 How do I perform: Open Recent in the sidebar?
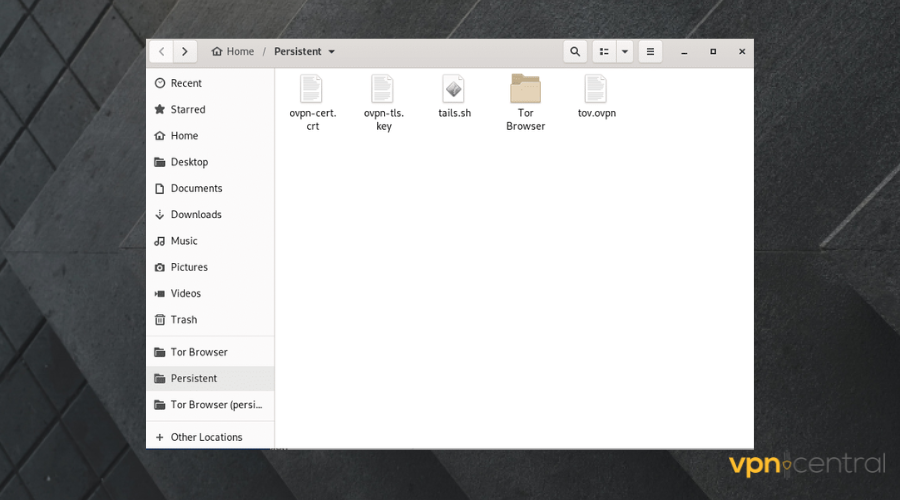click(x=186, y=84)
